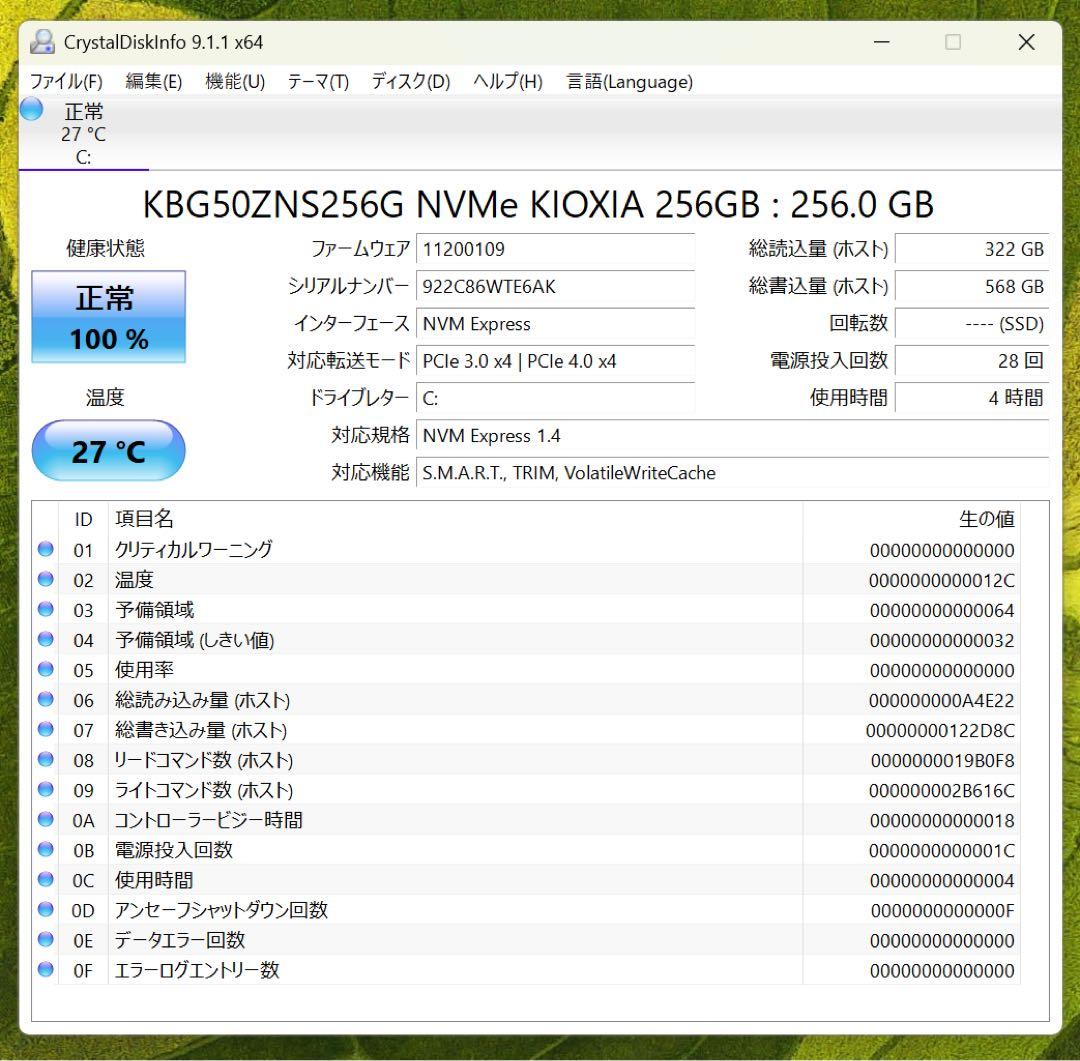The width and height of the screenshot is (1080, 1061).
Task: Click the status icon for row 09 ライトコマンド数
Action: 45,789
